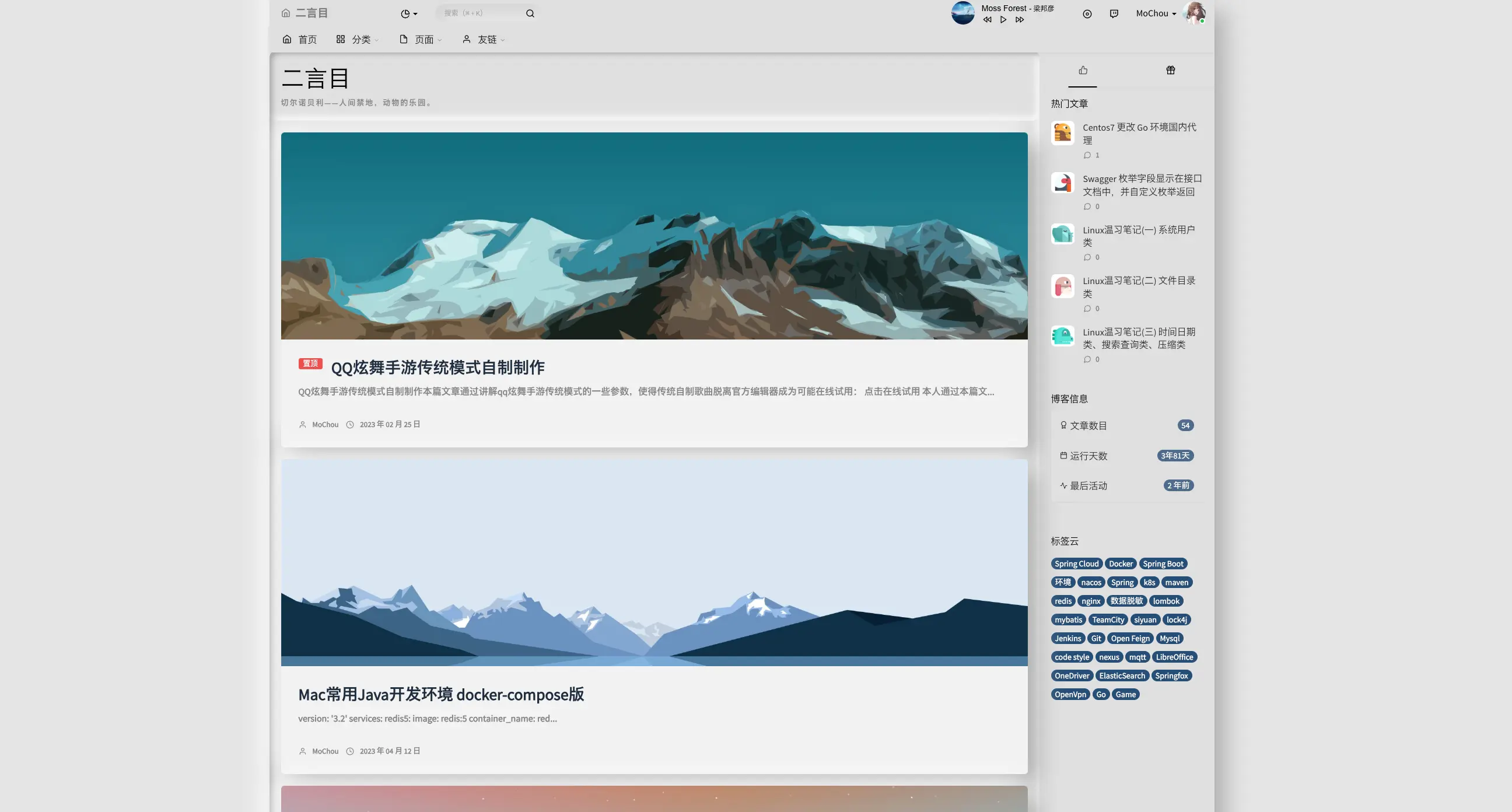Select the nginx tag
This screenshot has width=1512, height=812.
point(1091,601)
